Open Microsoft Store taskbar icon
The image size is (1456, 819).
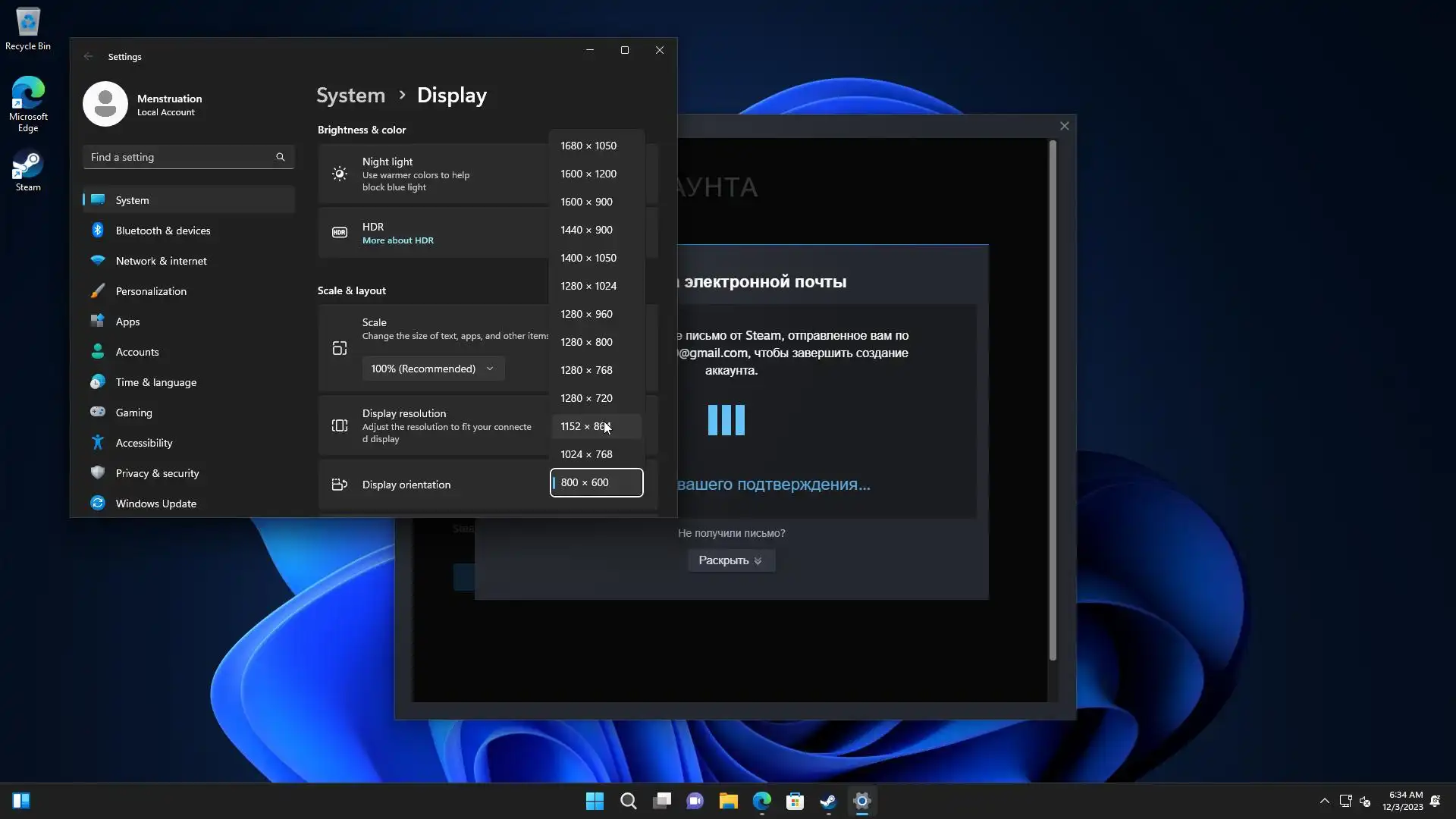(795, 801)
